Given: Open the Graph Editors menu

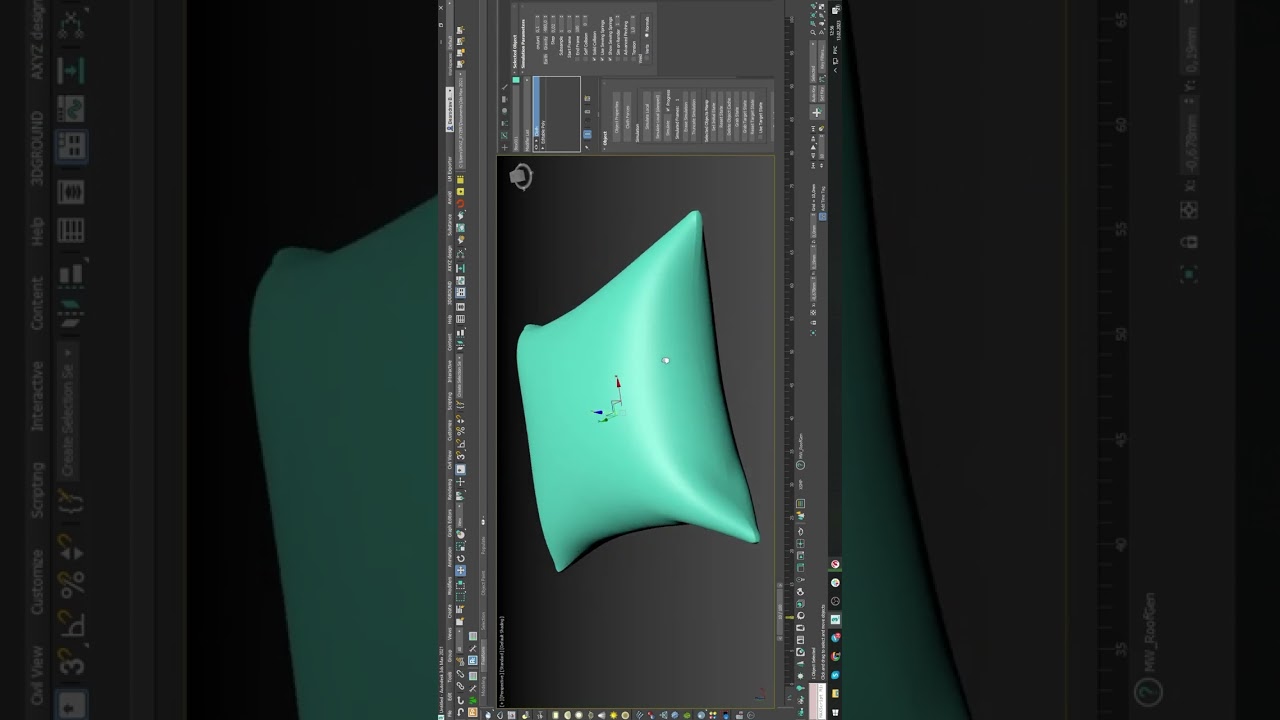Looking at the screenshot, I should (x=450, y=522).
